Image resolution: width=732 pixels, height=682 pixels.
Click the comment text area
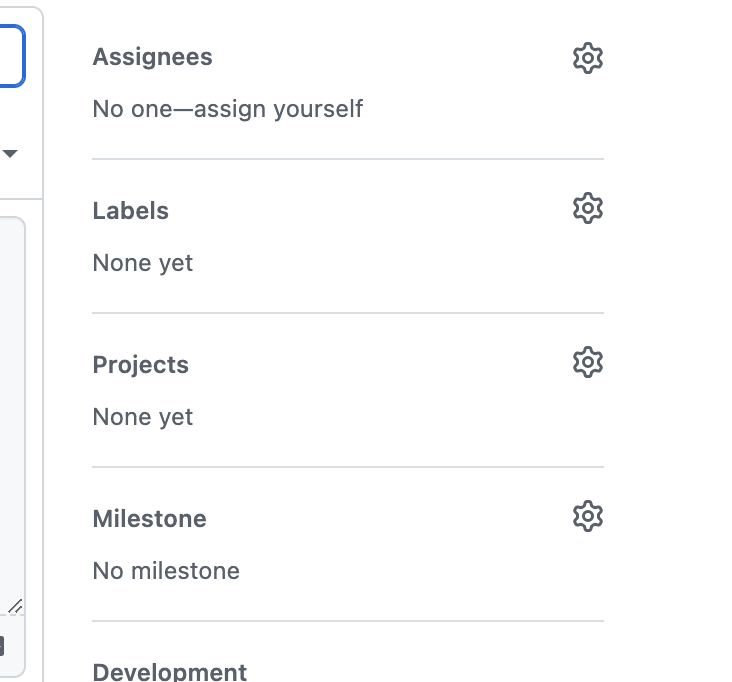[10, 400]
